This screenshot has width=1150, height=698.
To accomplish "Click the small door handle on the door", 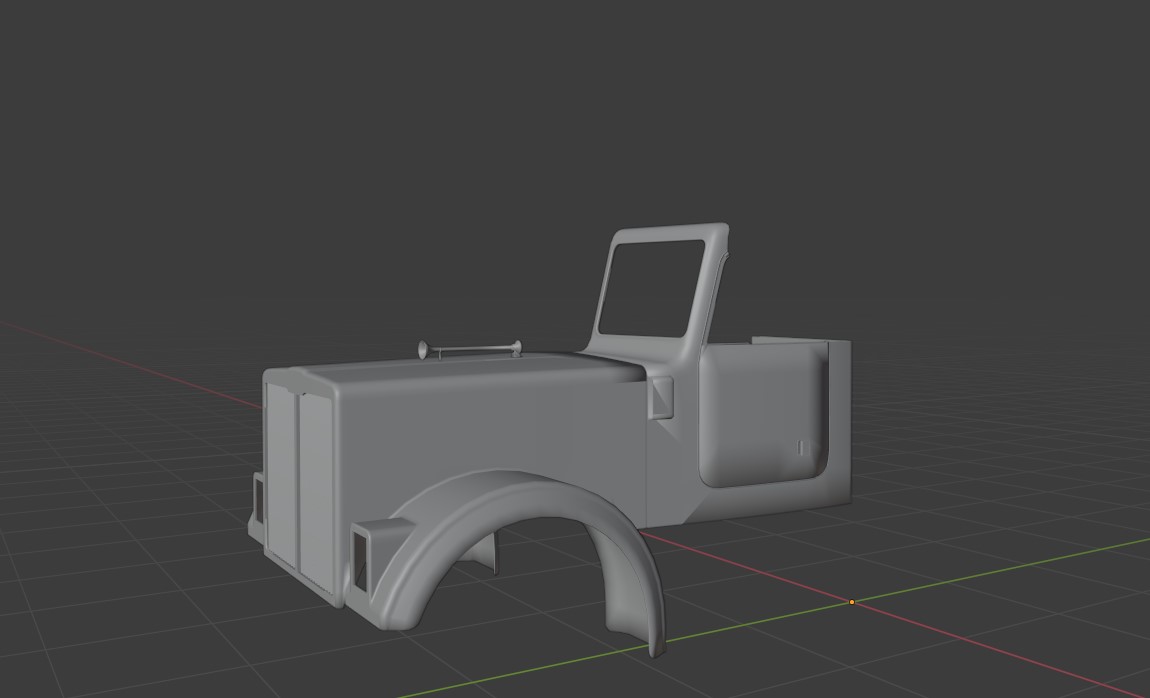I will click(801, 447).
